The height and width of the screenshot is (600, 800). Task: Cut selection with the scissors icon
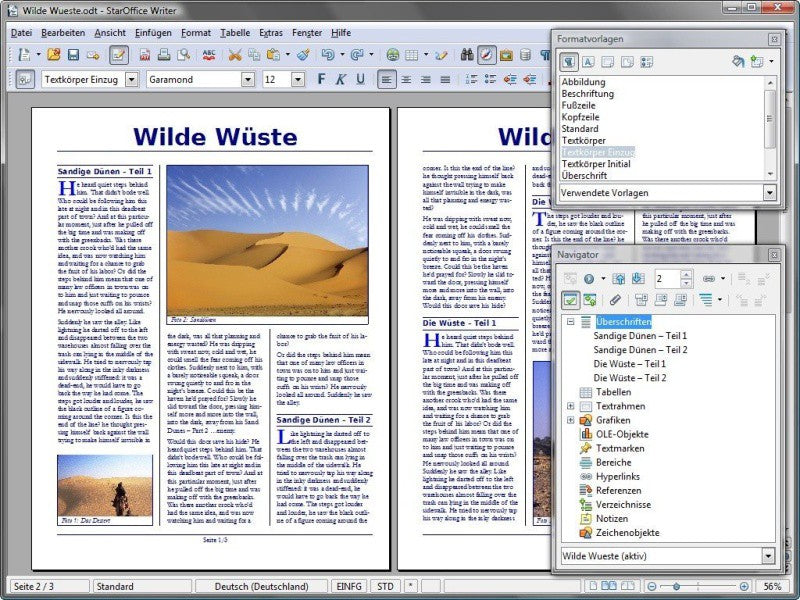tap(235, 55)
